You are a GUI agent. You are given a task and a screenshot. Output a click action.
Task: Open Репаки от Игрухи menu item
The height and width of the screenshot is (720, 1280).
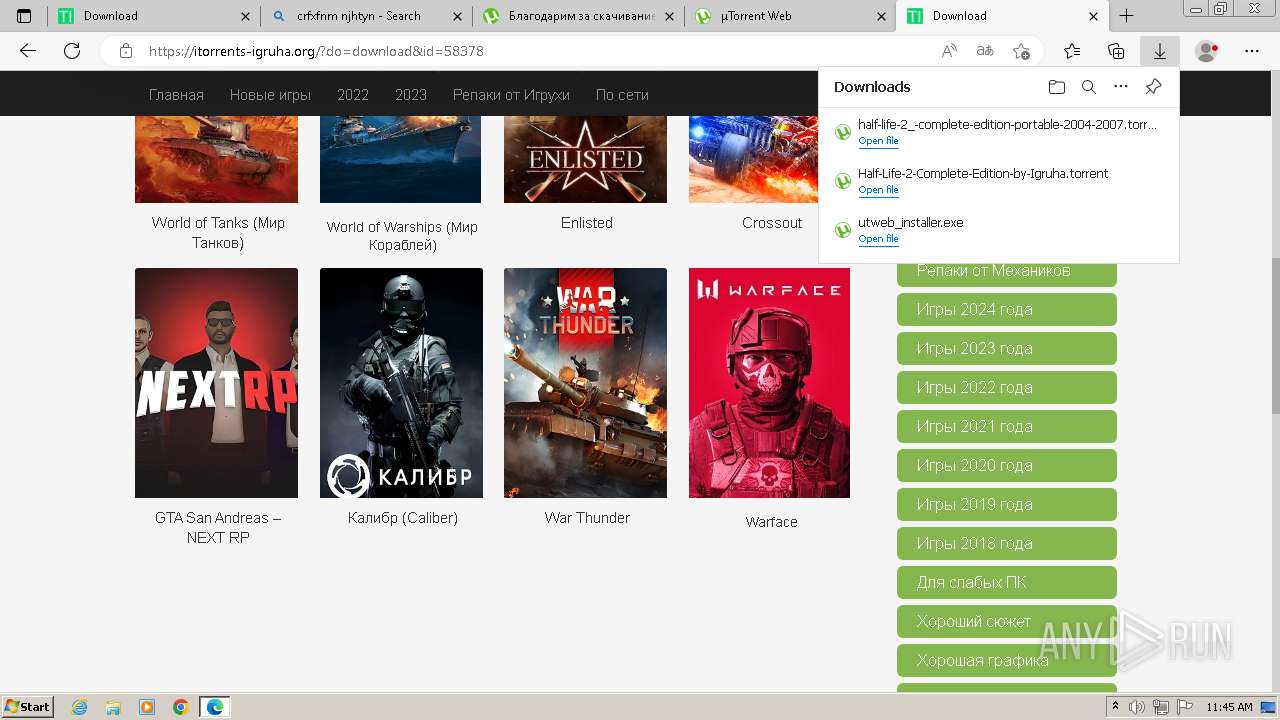coord(511,95)
